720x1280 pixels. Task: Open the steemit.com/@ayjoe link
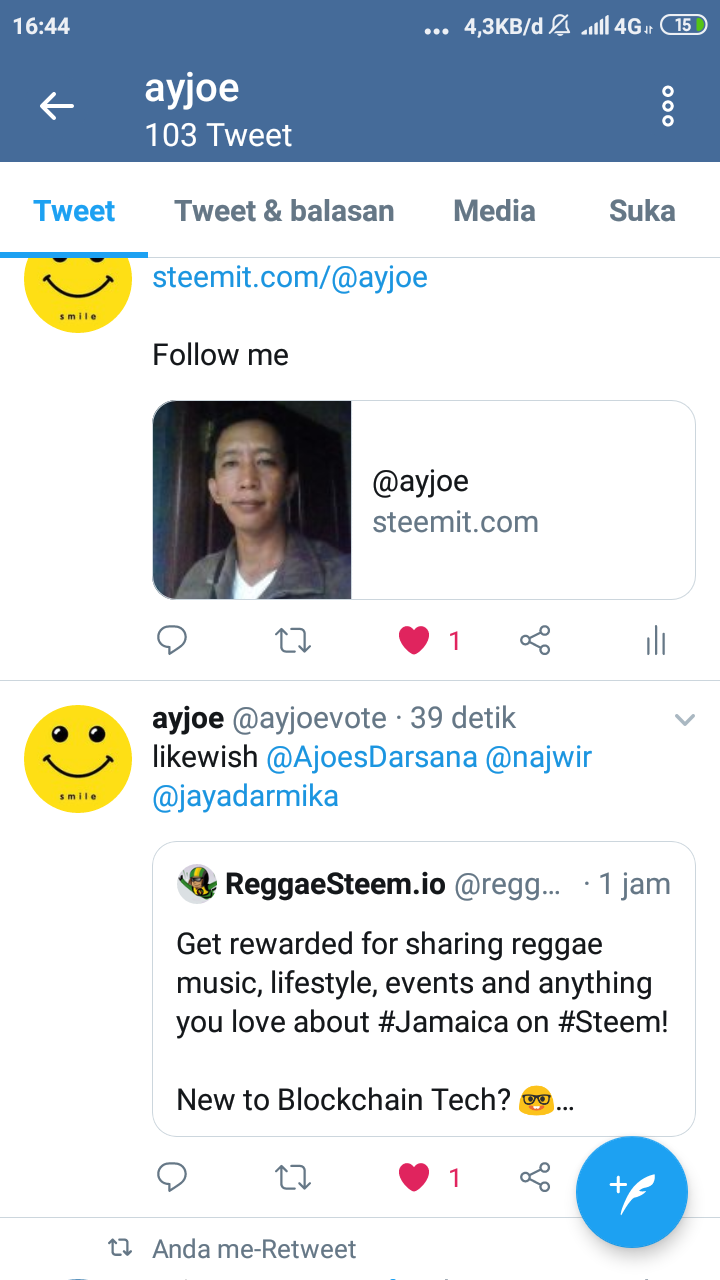[x=290, y=277]
